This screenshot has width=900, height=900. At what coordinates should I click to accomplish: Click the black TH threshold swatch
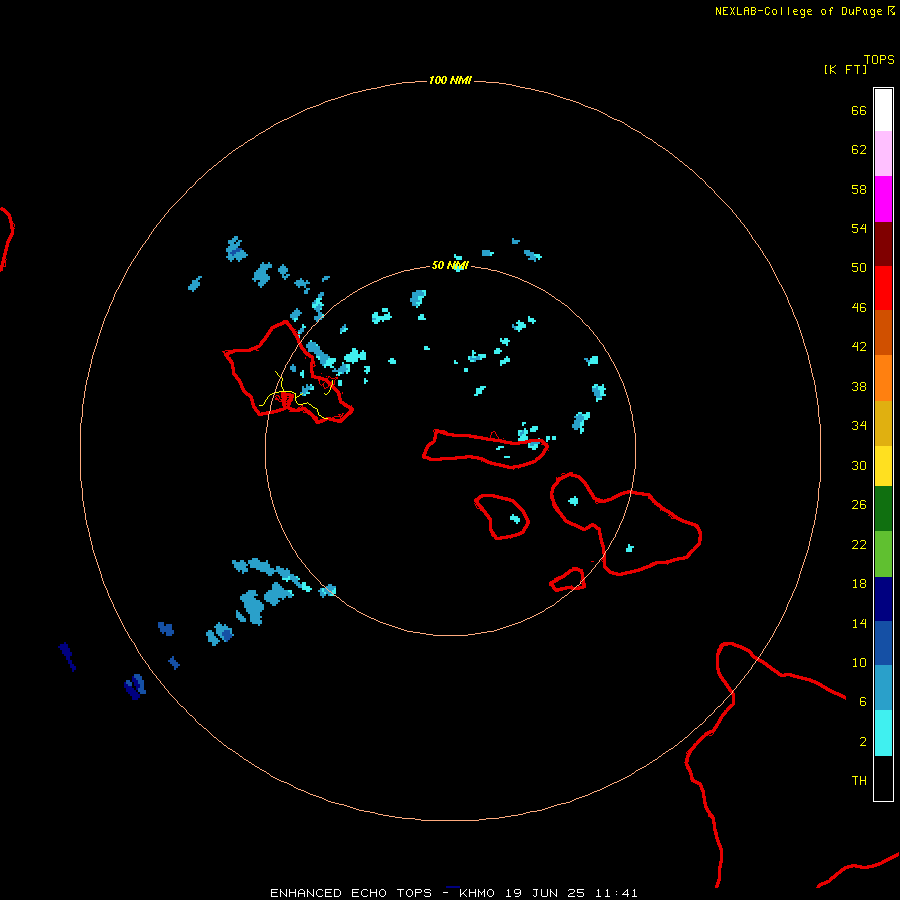(x=883, y=778)
